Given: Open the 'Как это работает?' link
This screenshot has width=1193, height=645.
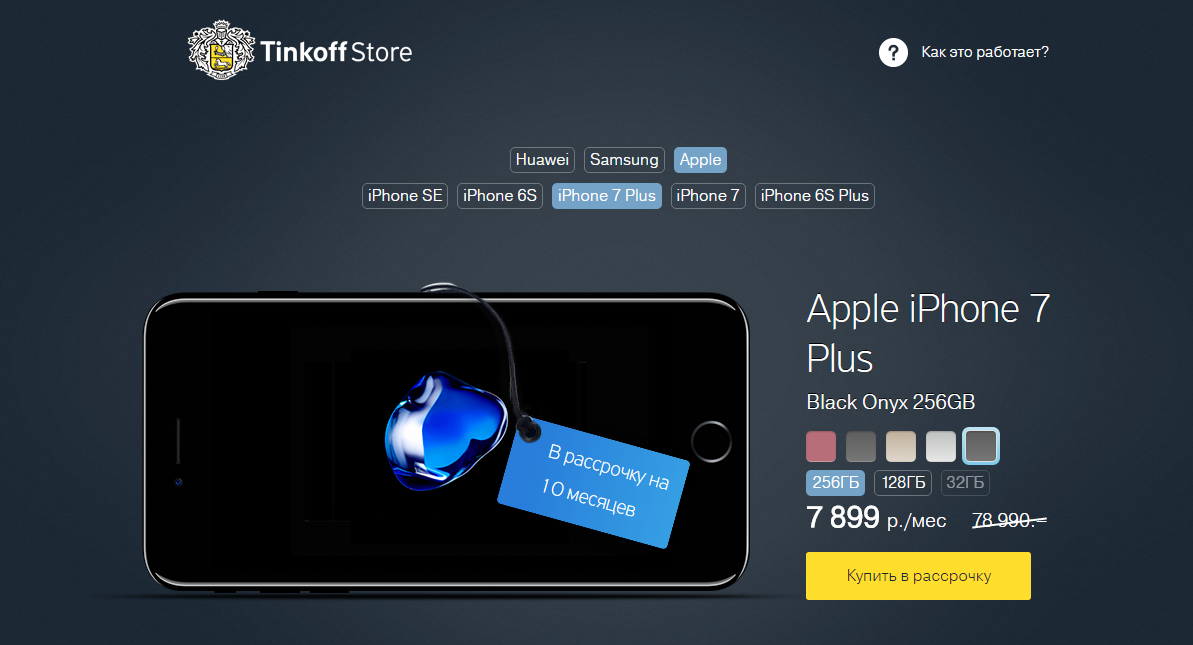Looking at the screenshot, I should pos(985,52).
